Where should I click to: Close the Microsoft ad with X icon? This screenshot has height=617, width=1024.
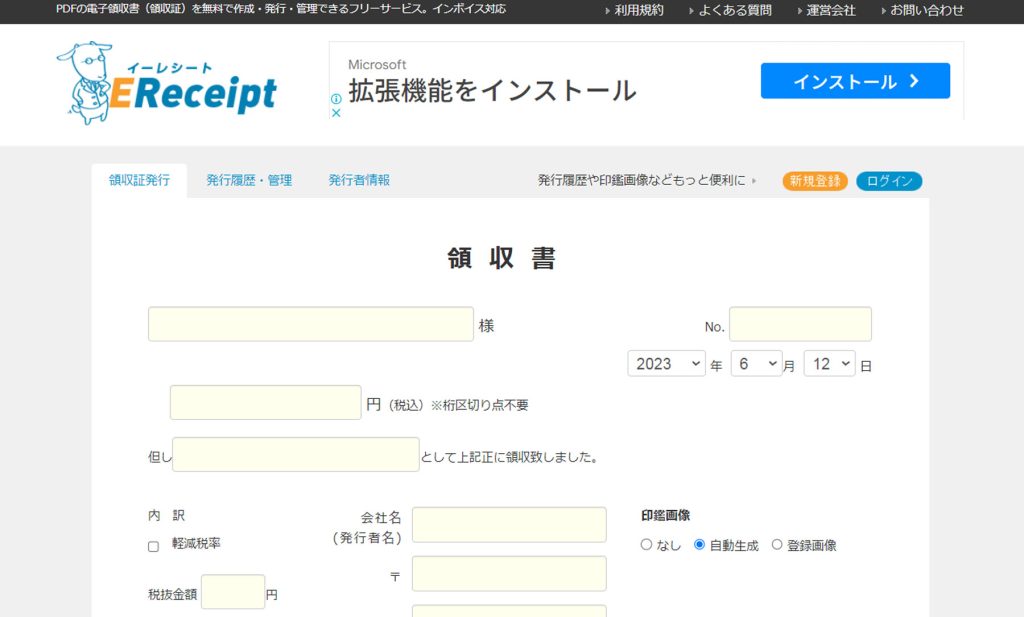tap(336, 113)
